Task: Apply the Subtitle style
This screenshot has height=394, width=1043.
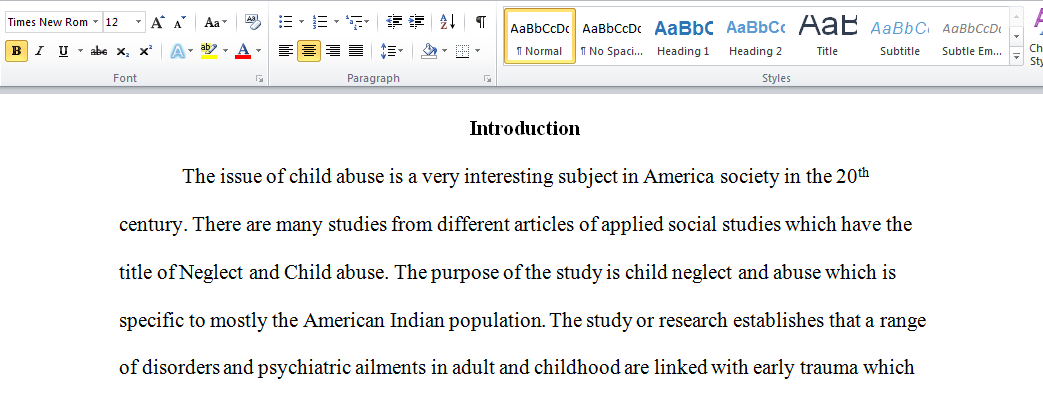Action: (899, 37)
